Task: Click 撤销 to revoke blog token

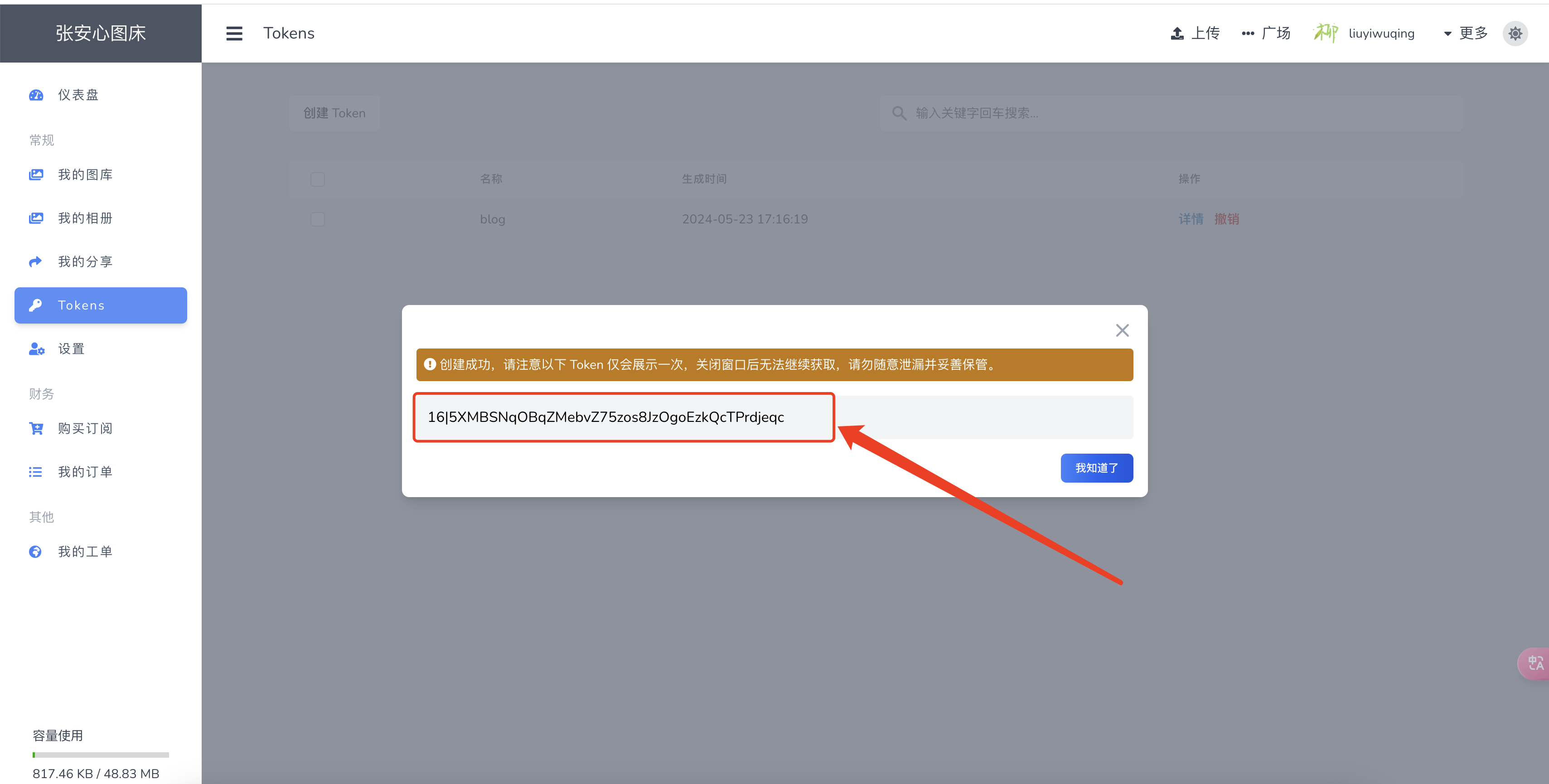Action: (1227, 219)
